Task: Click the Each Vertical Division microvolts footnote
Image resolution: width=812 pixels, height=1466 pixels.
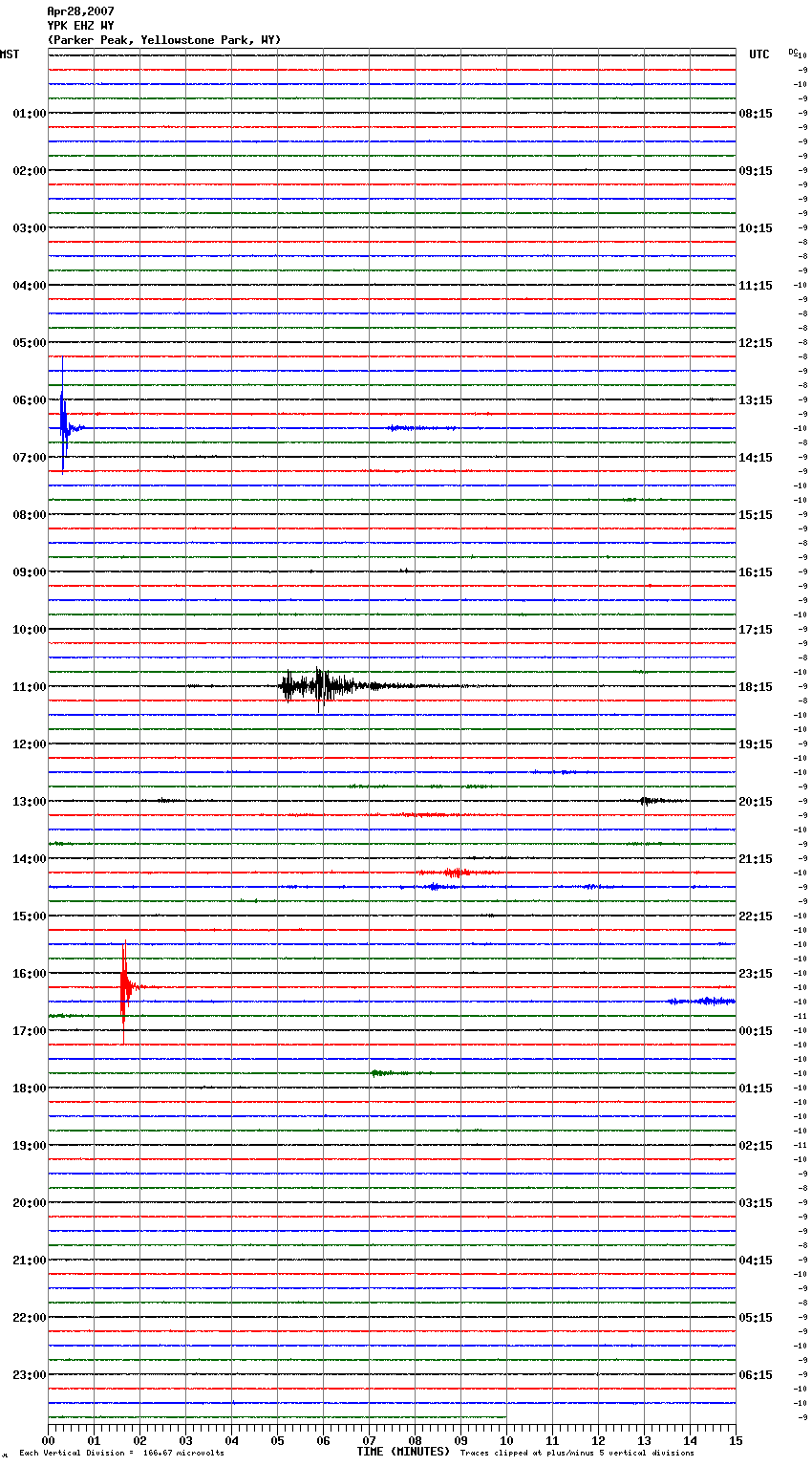Action: tap(121, 1453)
